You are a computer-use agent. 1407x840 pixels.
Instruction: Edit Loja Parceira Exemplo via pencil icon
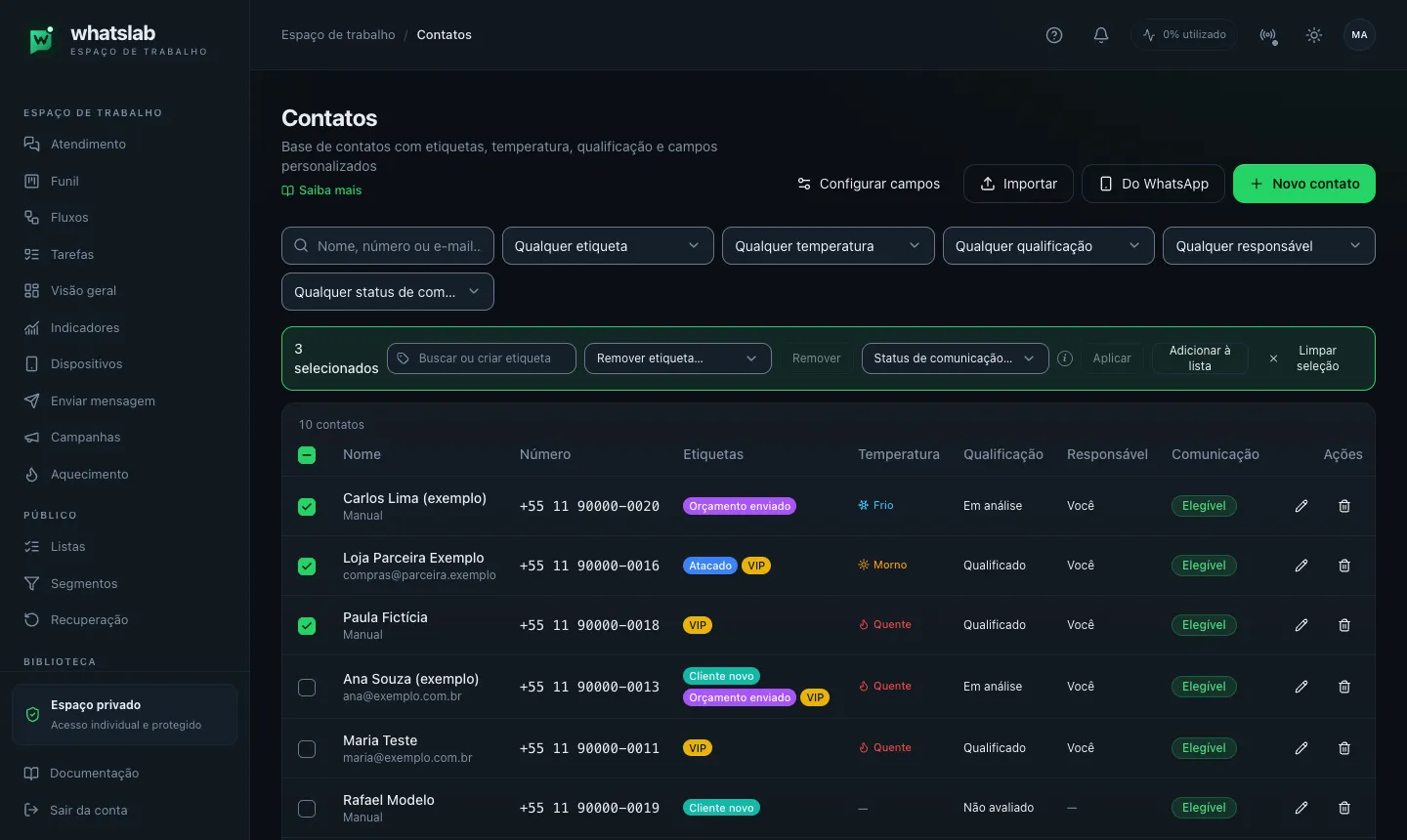pos(1301,566)
